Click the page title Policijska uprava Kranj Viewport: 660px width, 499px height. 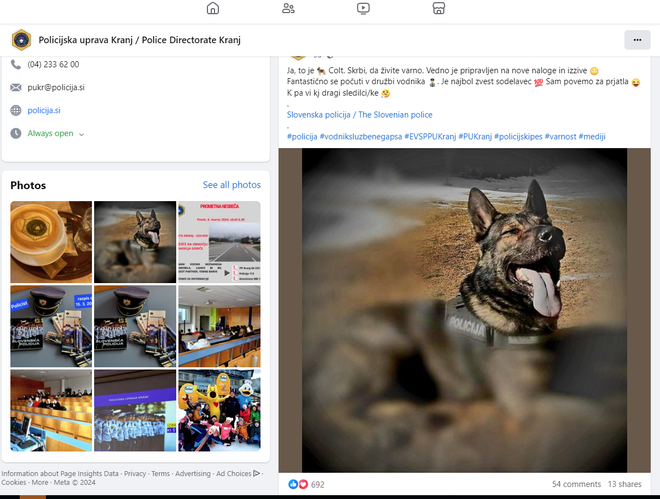140,40
